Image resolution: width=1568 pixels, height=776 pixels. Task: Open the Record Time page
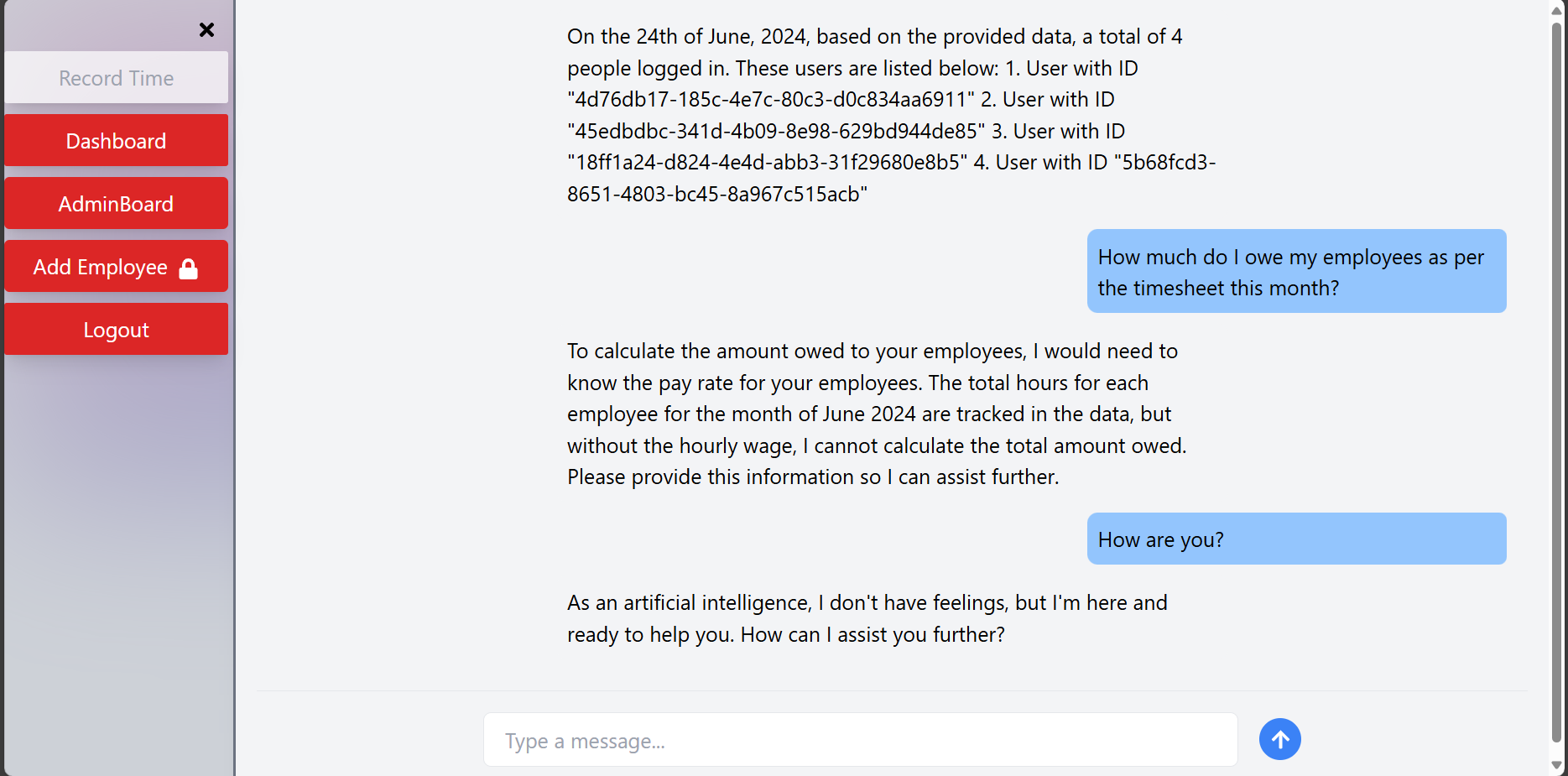(117, 78)
